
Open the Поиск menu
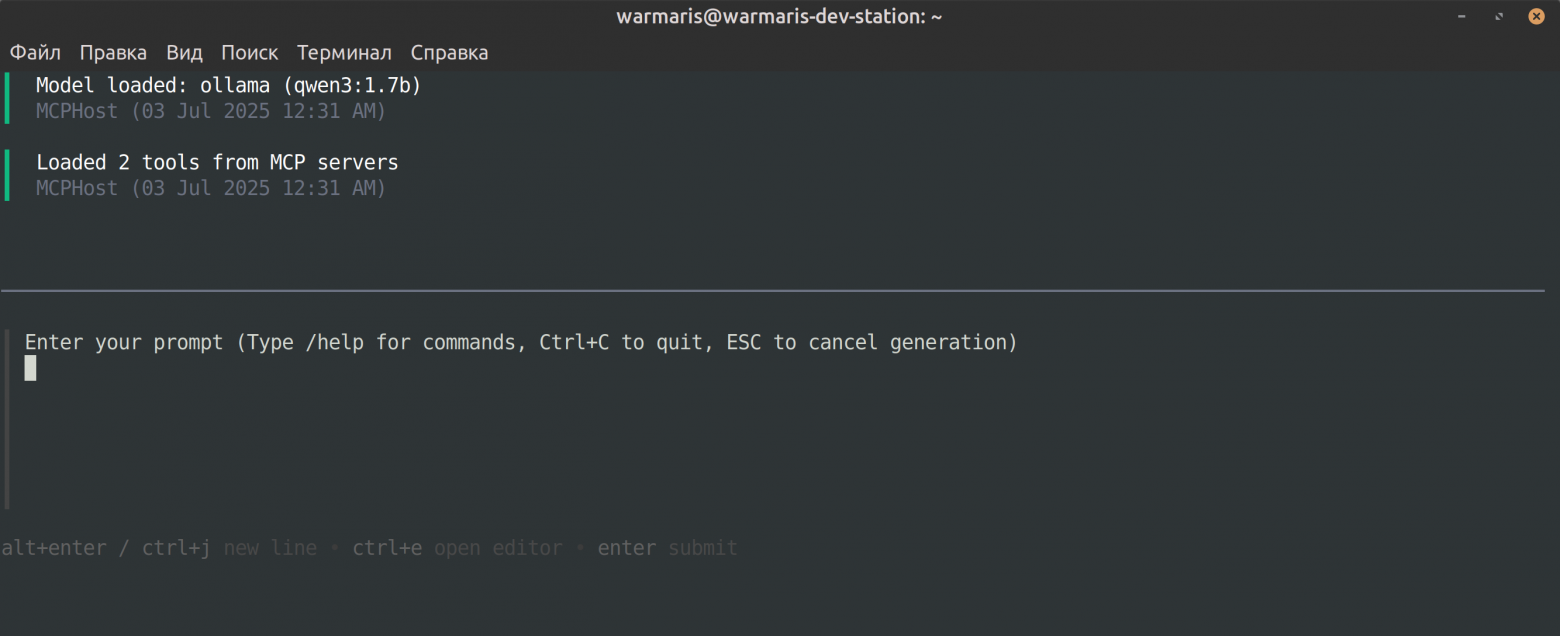click(x=249, y=53)
